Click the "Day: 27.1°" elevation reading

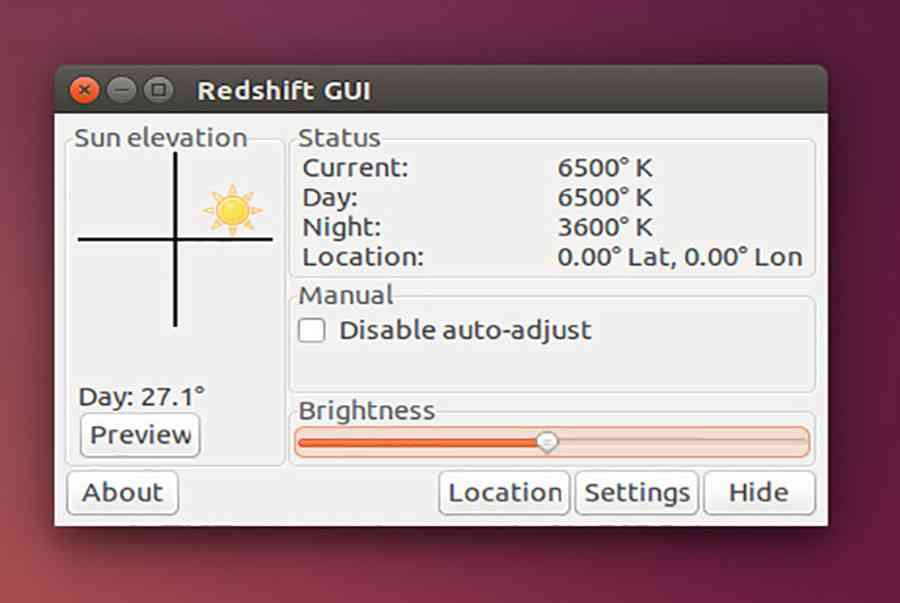142,397
